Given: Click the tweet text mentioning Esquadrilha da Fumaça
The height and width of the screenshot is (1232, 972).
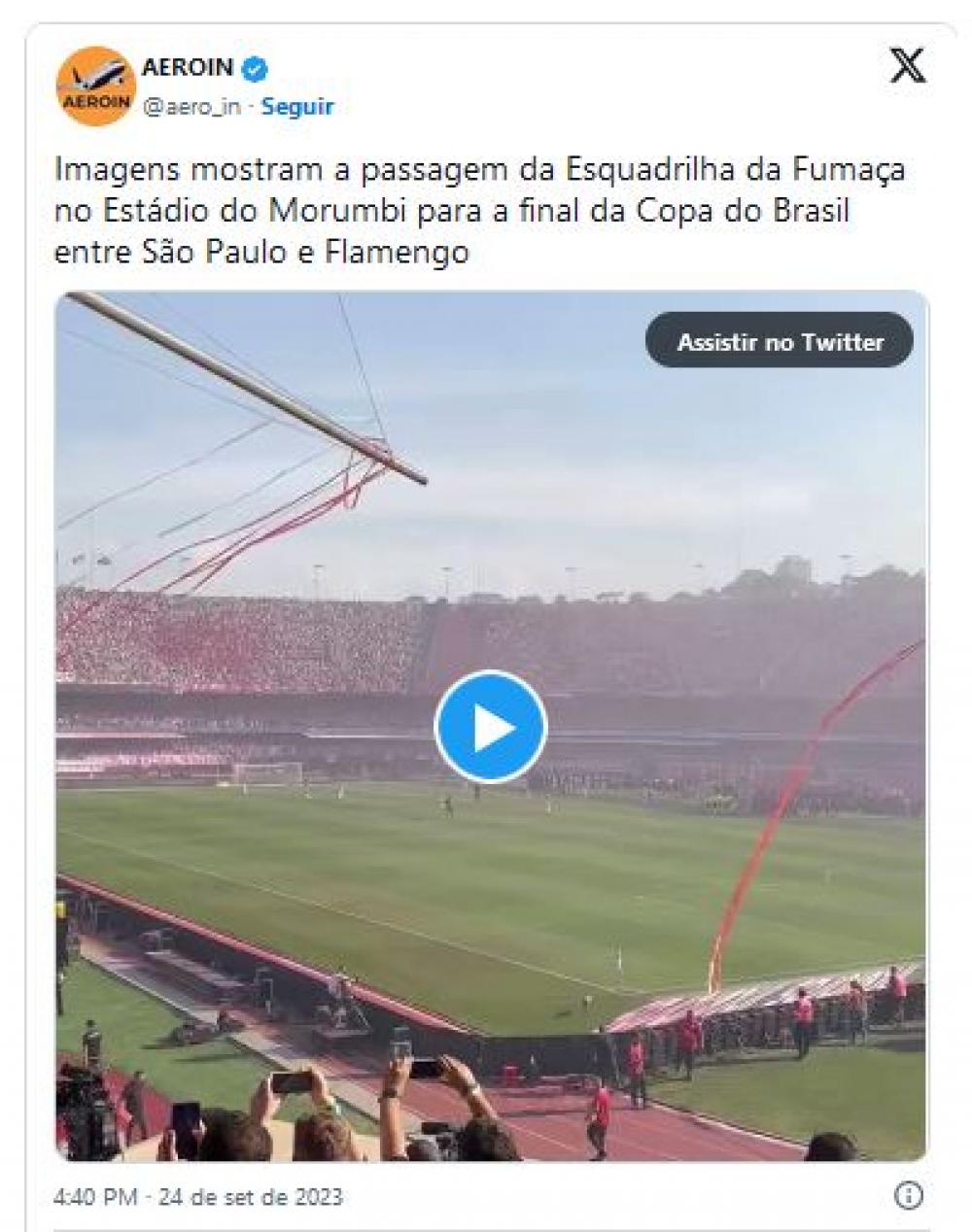Looking at the screenshot, I should click(x=479, y=212).
